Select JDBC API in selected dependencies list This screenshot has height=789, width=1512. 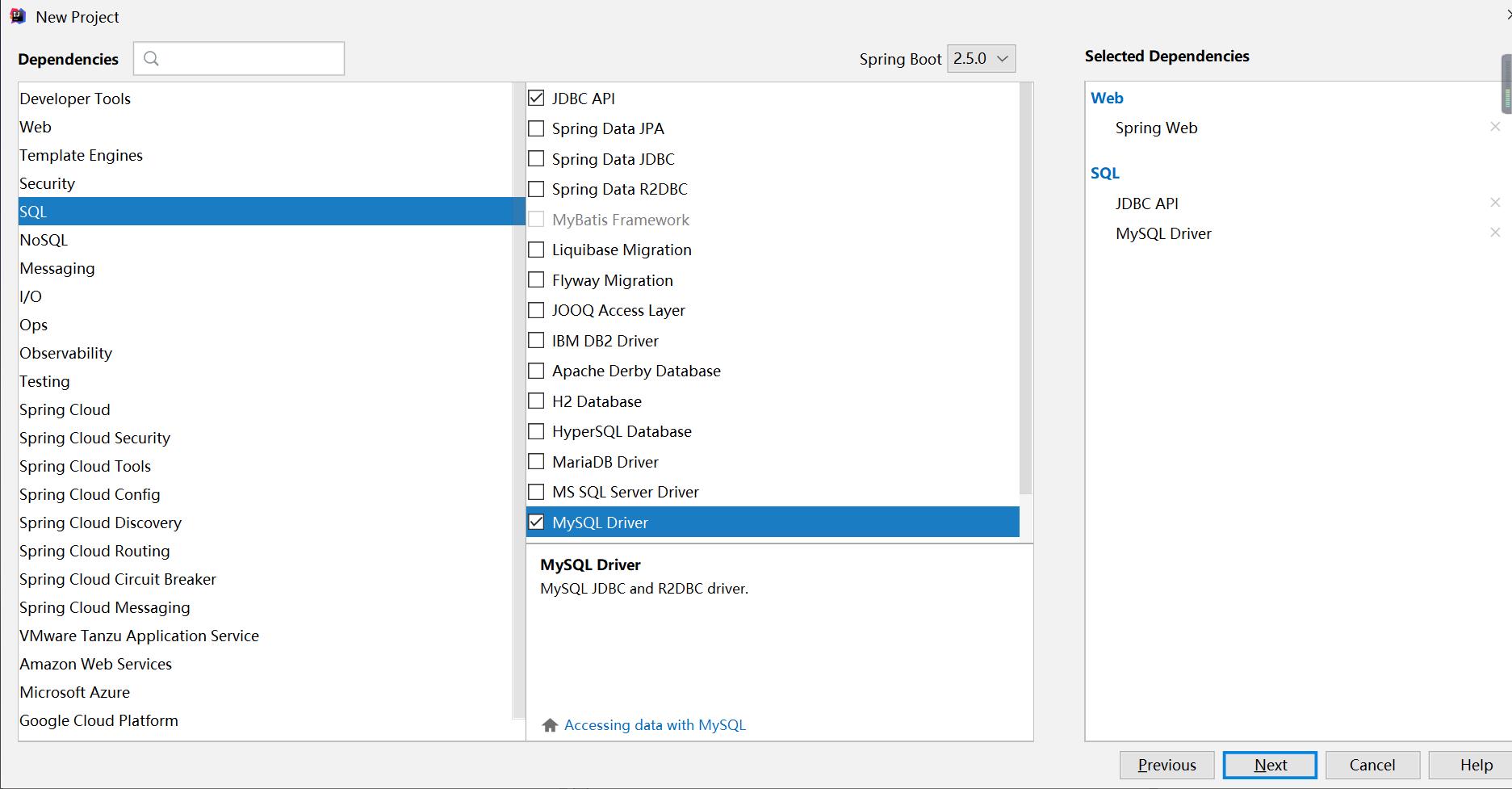click(x=1147, y=204)
